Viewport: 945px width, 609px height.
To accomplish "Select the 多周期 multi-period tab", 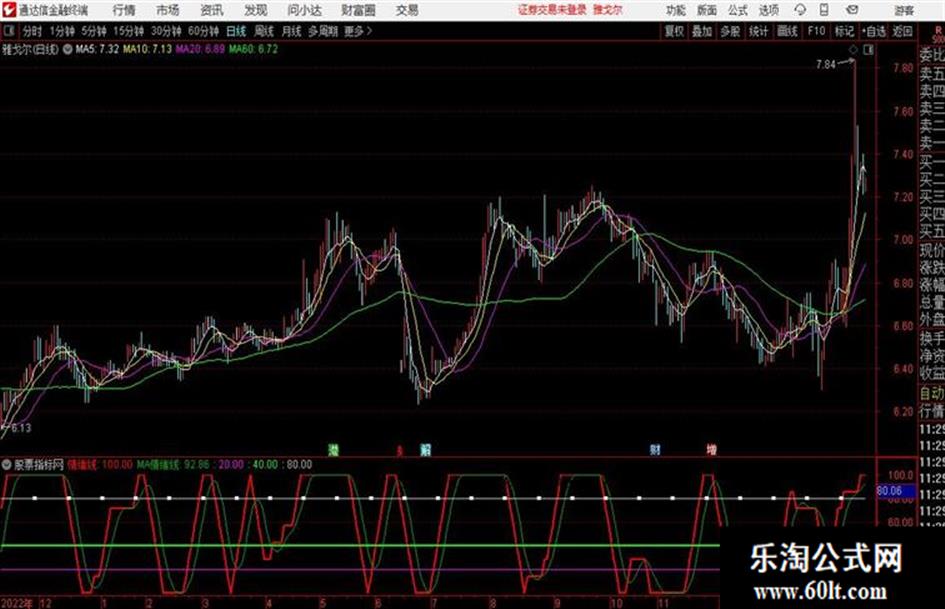I will (323, 31).
